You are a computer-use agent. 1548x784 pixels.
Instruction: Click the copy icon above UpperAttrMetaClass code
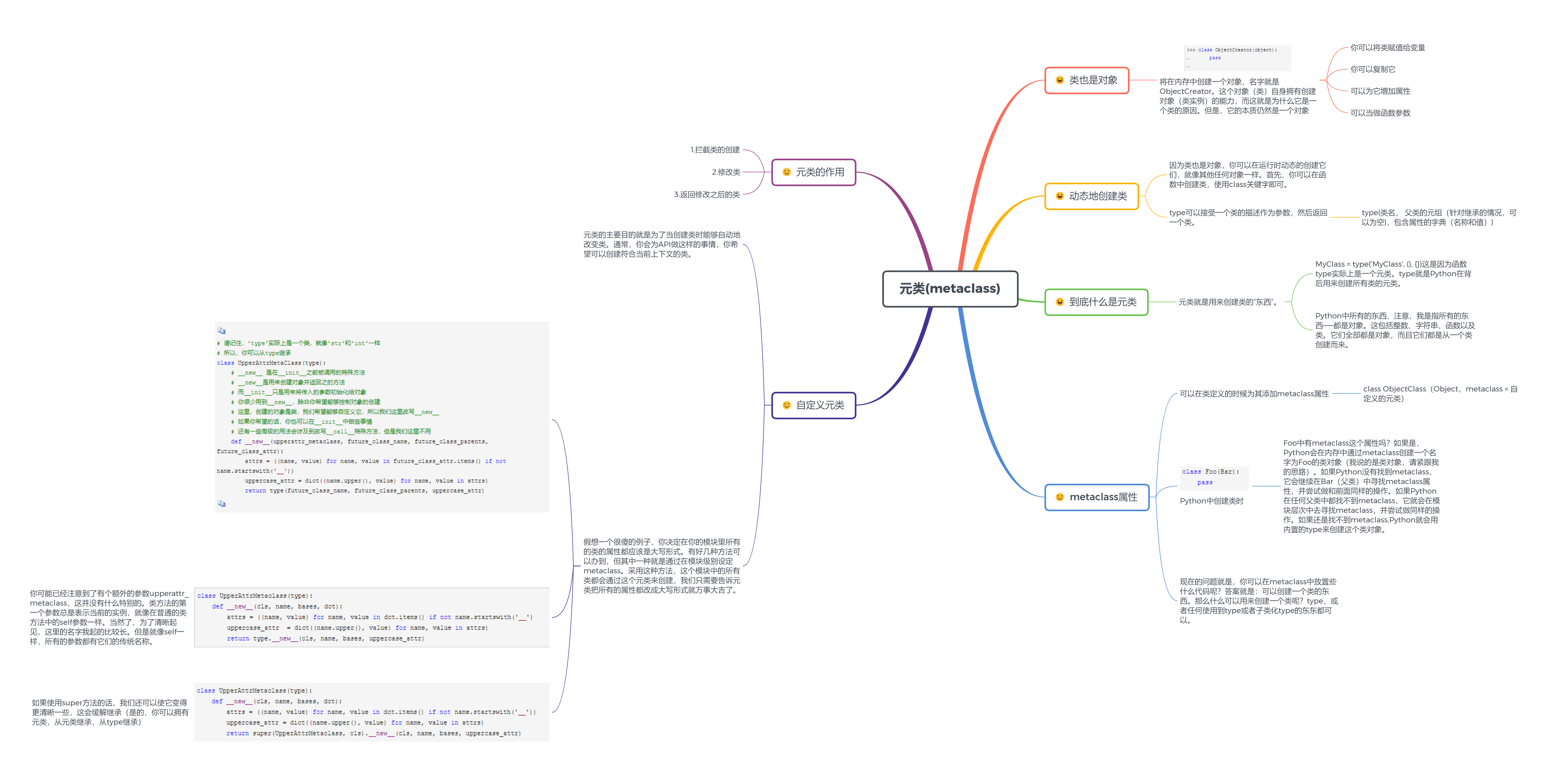tap(222, 331)
